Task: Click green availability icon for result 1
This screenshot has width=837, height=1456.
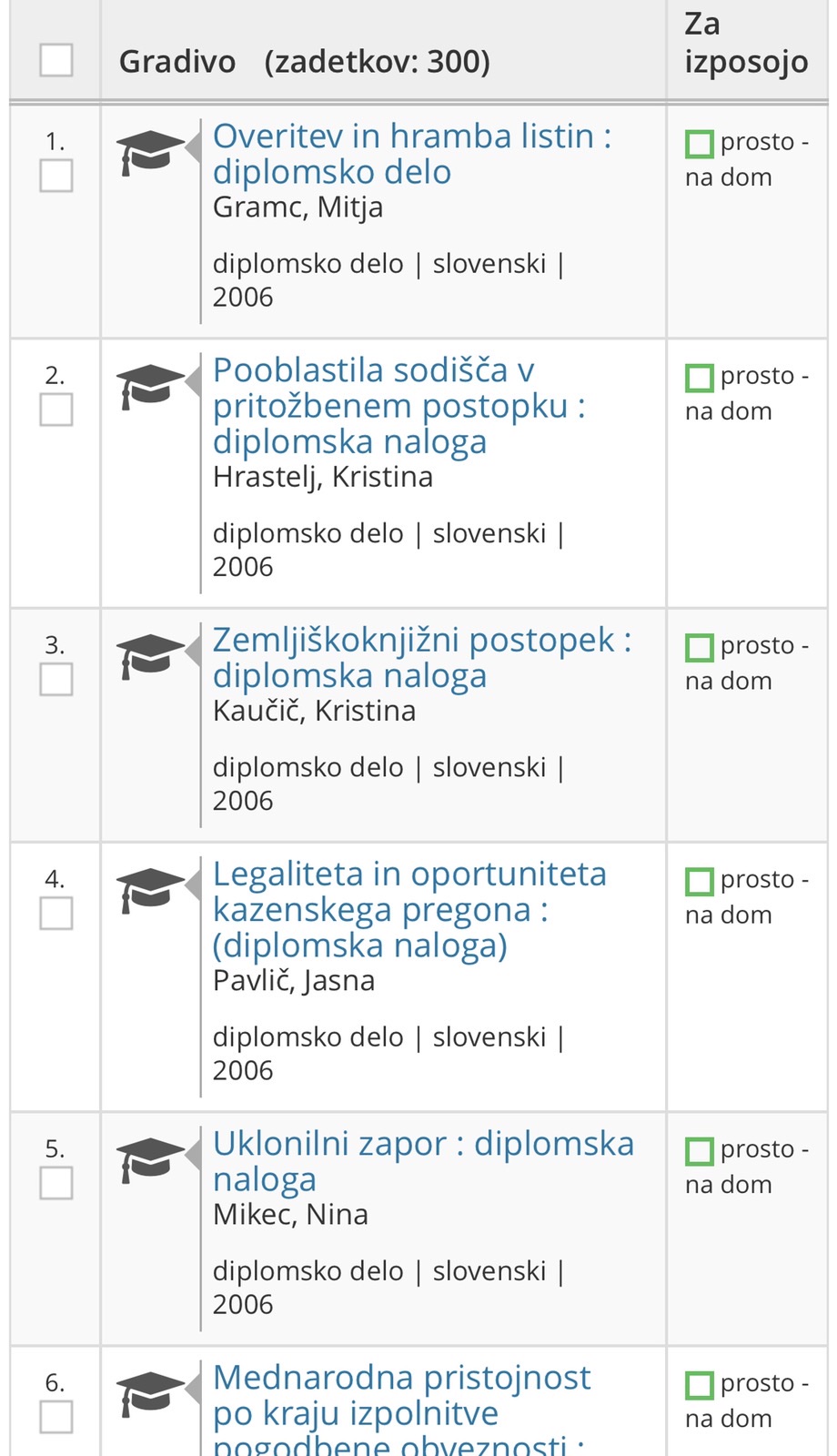Action: tap(700, 144)
